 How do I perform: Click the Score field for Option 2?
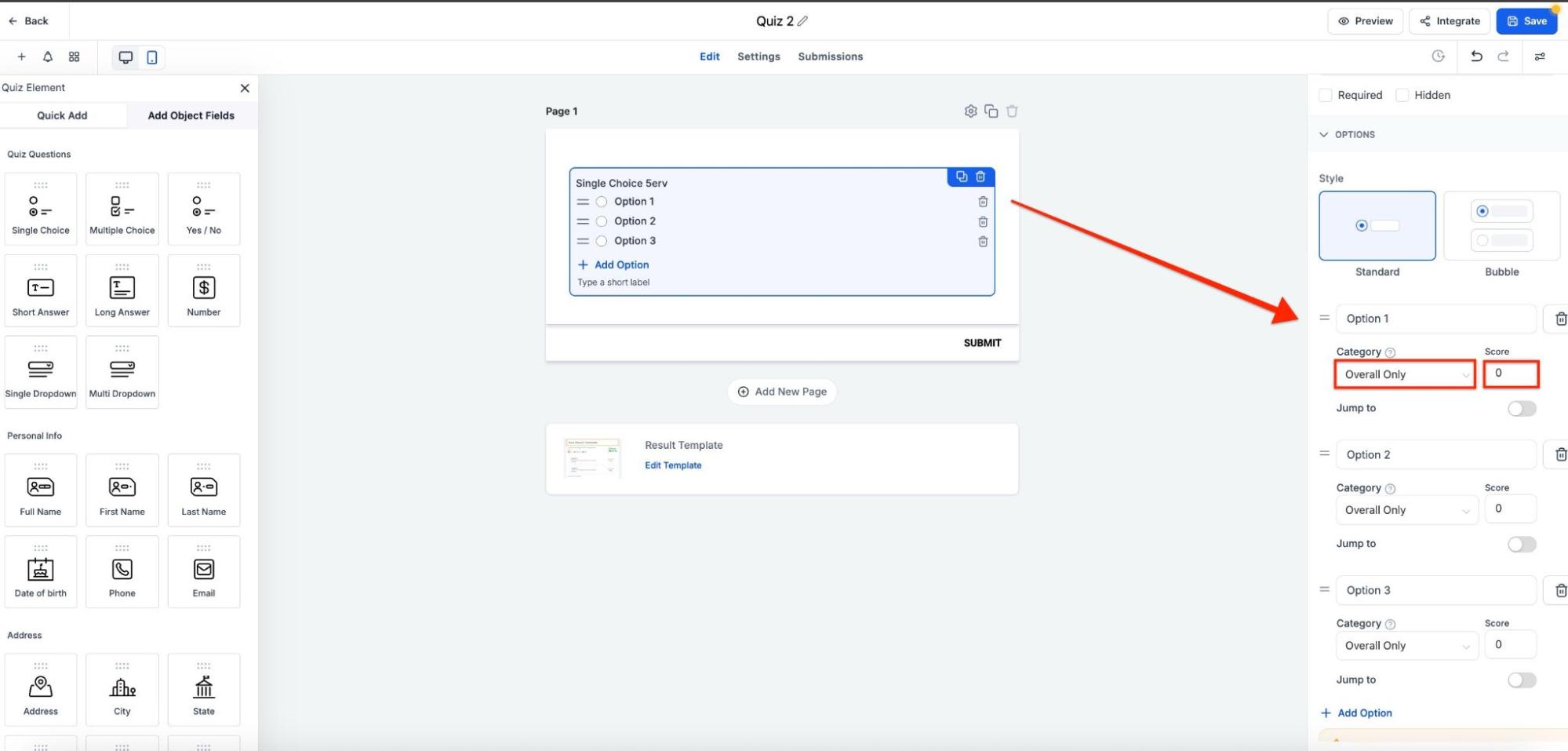point(1510,509)
